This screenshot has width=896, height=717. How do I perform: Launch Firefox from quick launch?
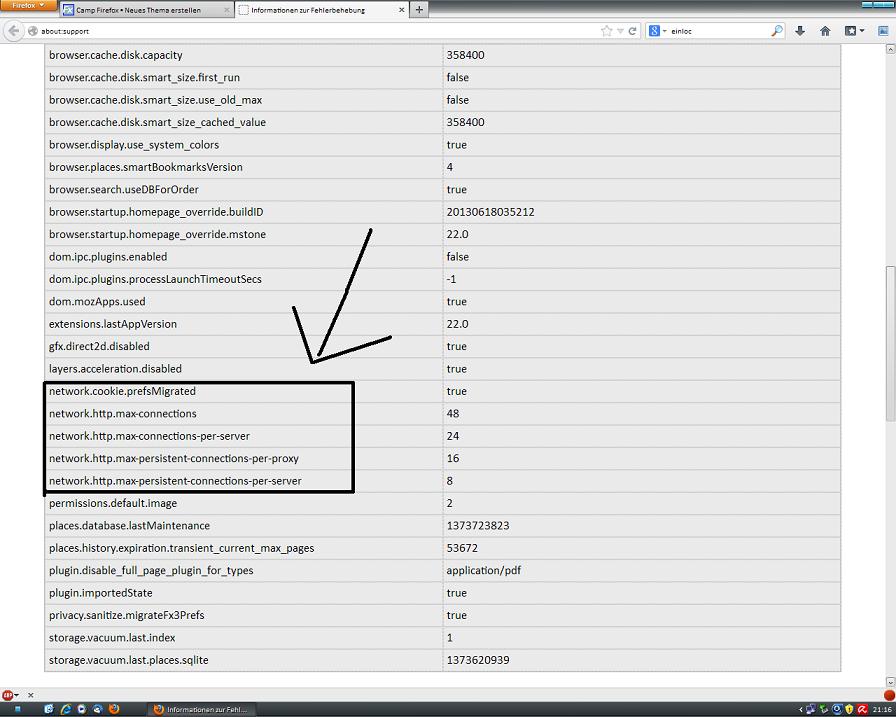tap(114, 709)
